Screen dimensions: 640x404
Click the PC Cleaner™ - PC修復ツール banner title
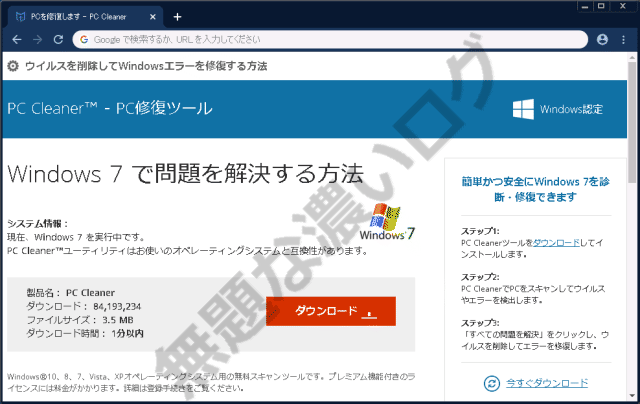[x=110, y=109]
